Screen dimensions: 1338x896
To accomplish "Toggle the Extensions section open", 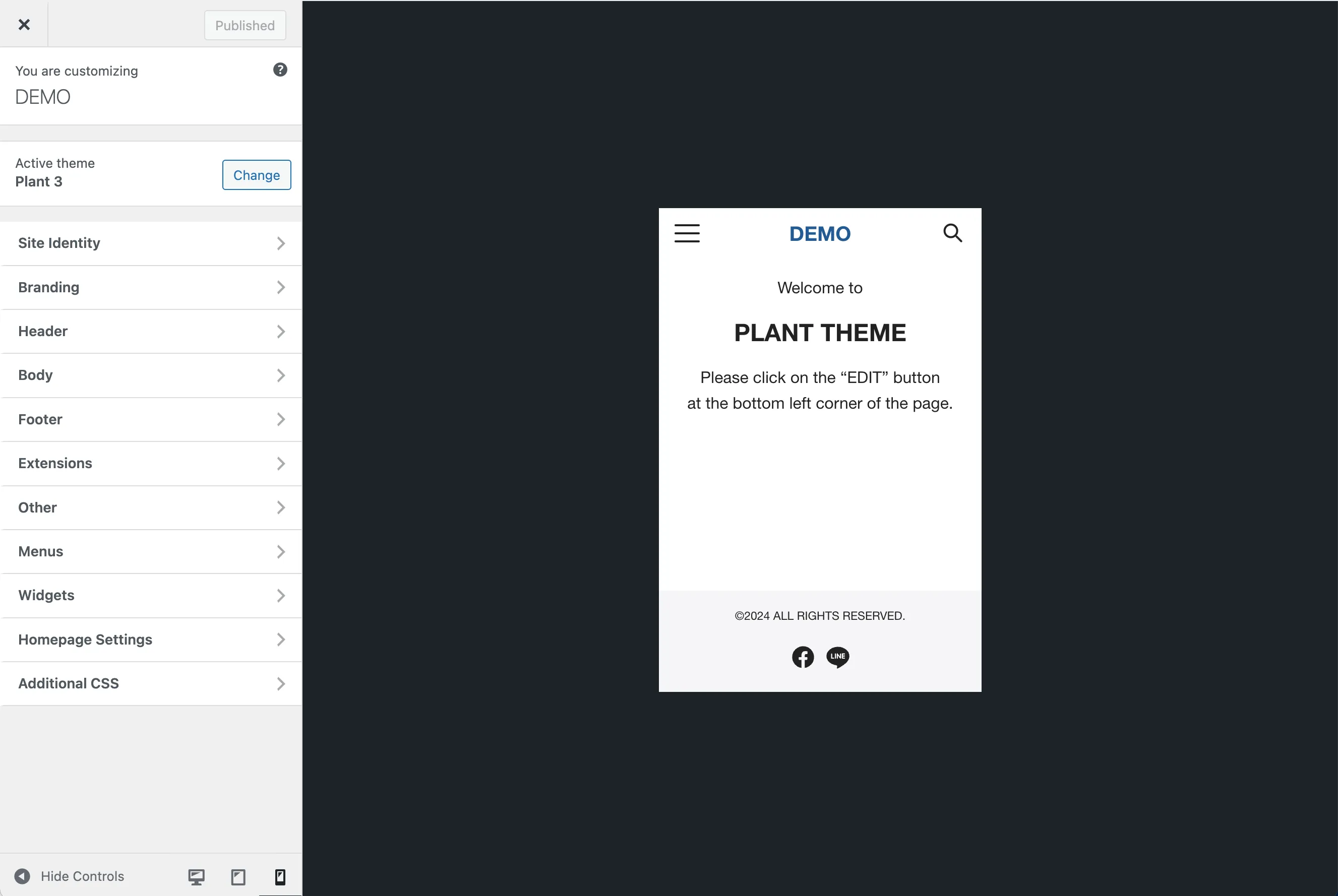I will pyautogui.click(x=151, y=463).
